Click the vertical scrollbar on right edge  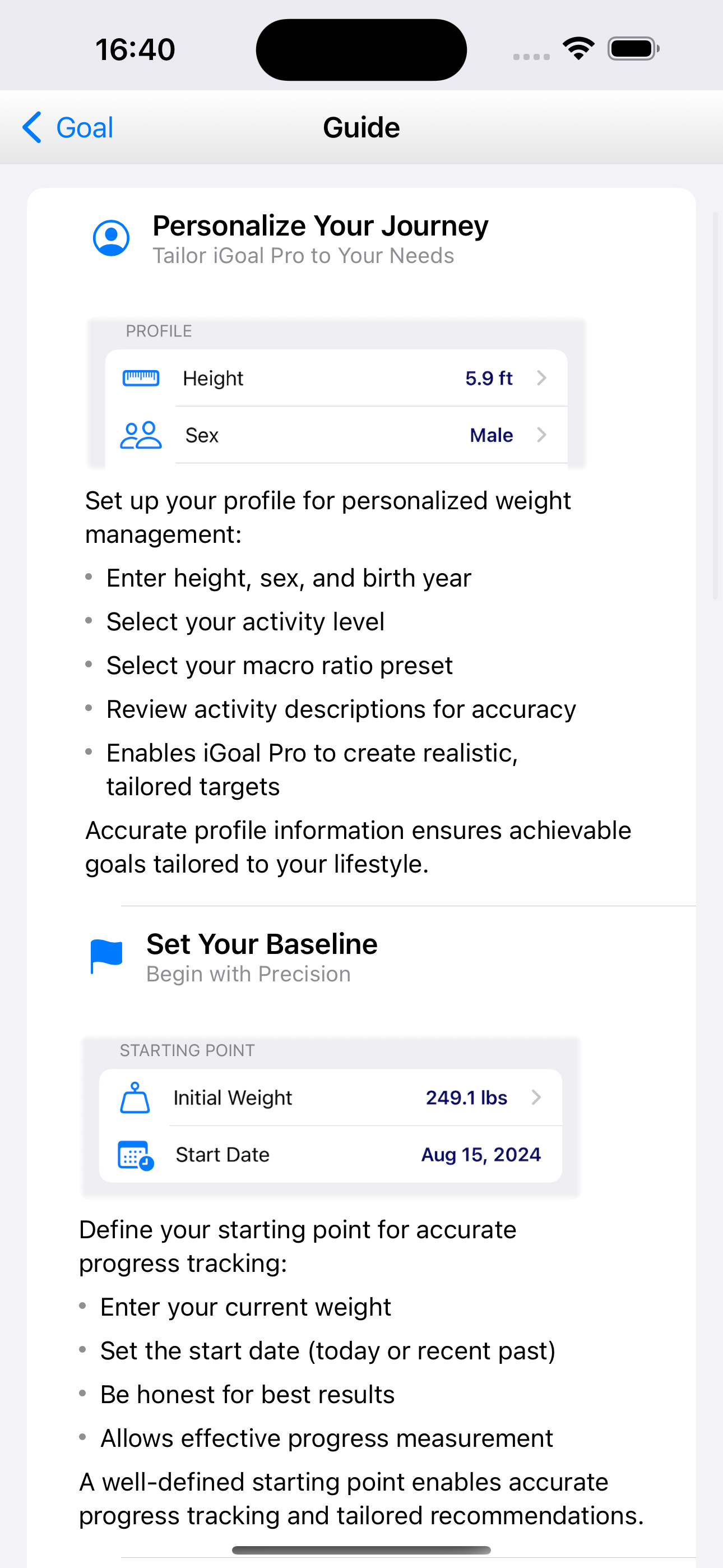coord(715,405)
